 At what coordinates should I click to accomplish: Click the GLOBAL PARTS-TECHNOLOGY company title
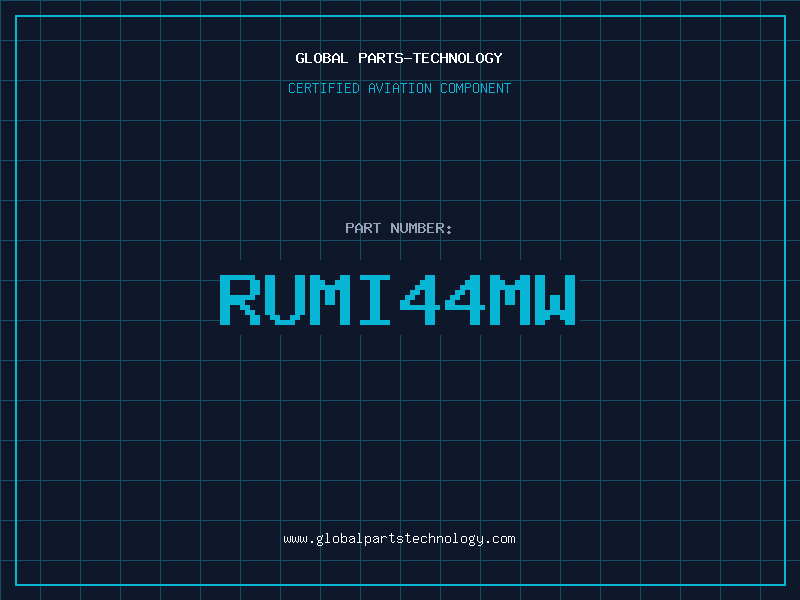tap(399, 58)
